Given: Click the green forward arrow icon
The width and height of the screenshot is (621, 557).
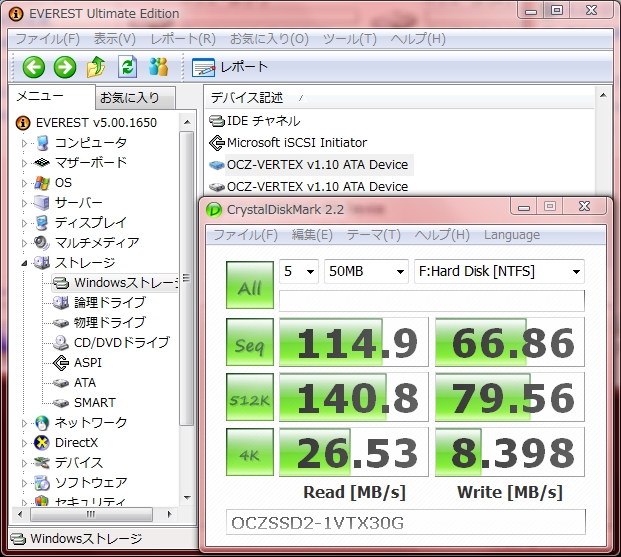Looking at the screenshot, I should (x=65, y=67).
